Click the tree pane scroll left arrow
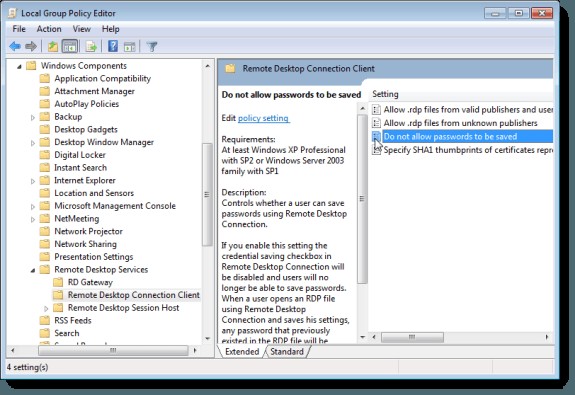The width and height of the screenshot is (575, 395). 13,350
